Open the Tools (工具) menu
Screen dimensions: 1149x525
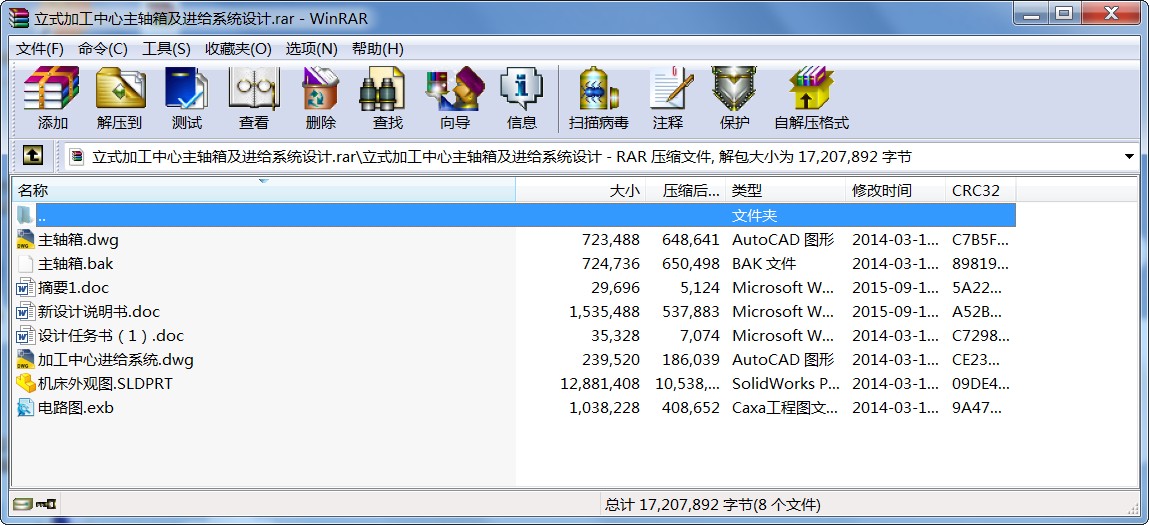click(166, 49)
